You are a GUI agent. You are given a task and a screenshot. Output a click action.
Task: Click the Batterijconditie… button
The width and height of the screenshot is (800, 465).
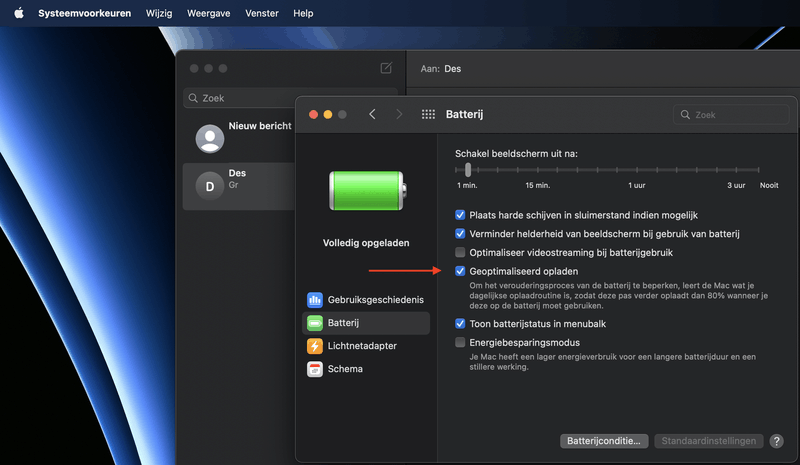pyautogui.click(x=604, y=441)
